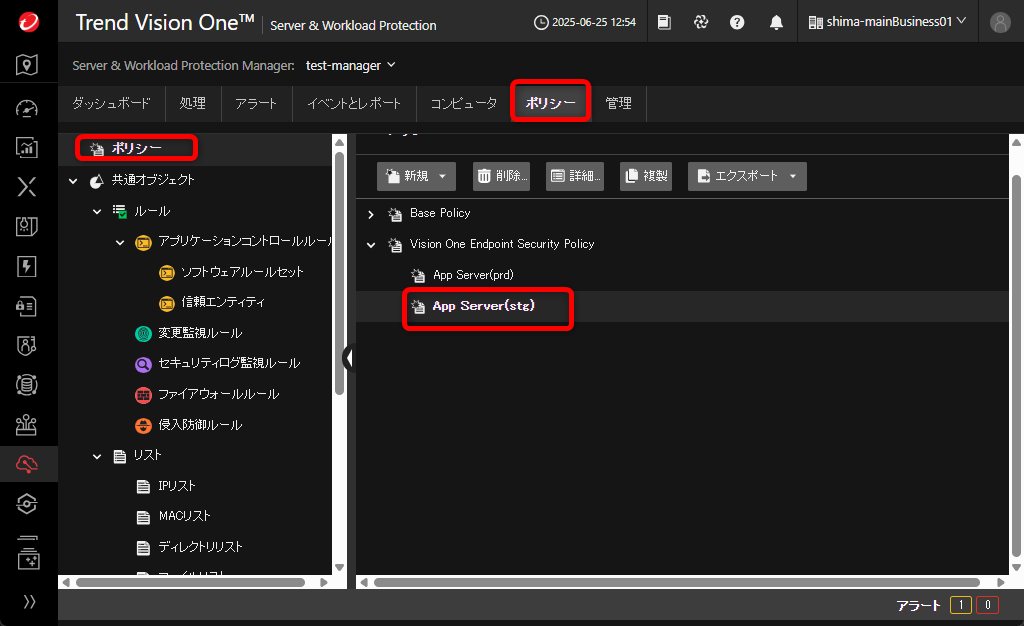Screen dimensions: 1024x626
Task: Switch to 管理 tab
Action: [x=618, y=103]
